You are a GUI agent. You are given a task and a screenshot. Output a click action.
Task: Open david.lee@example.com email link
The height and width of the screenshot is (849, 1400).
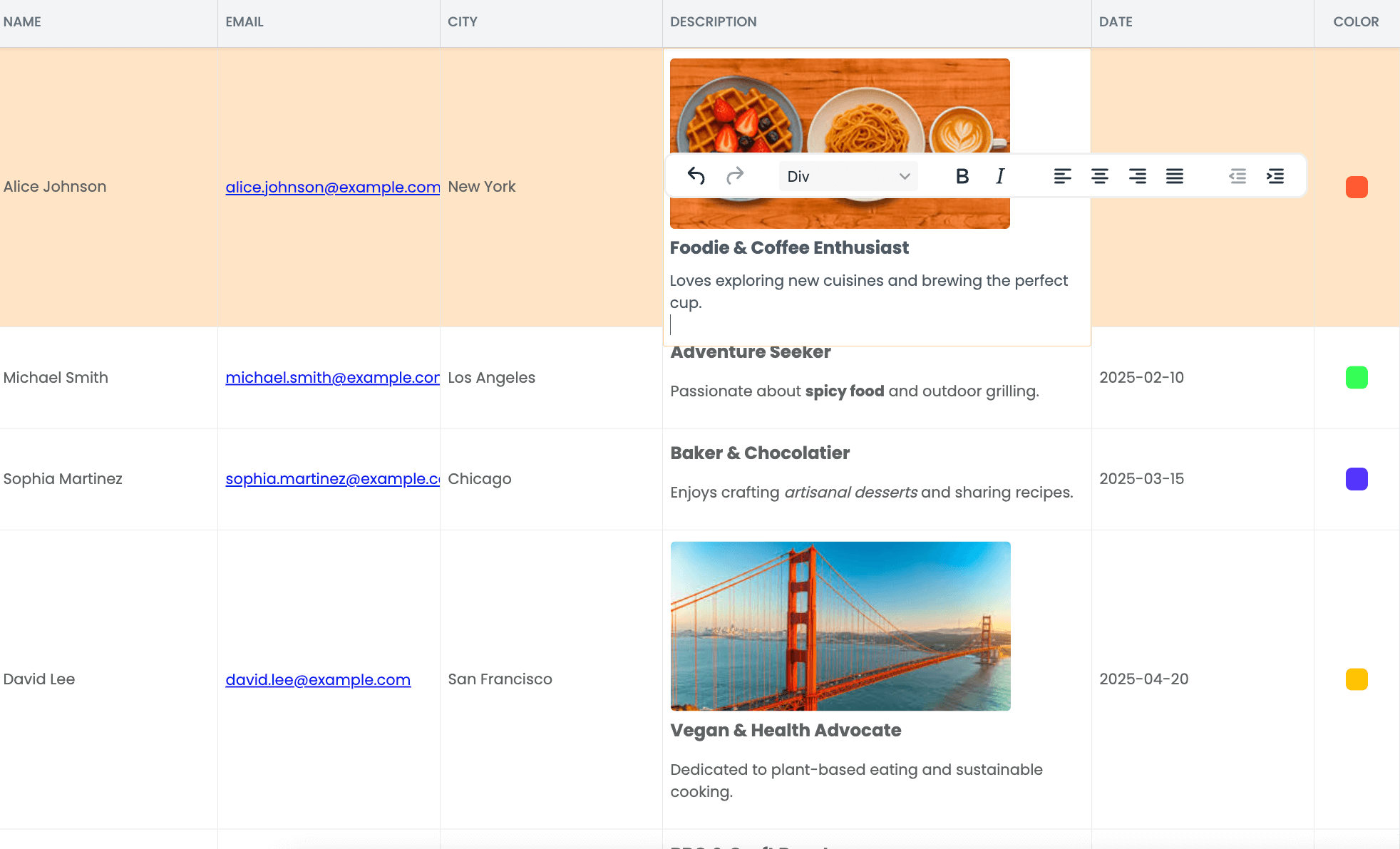click(318, 679)
